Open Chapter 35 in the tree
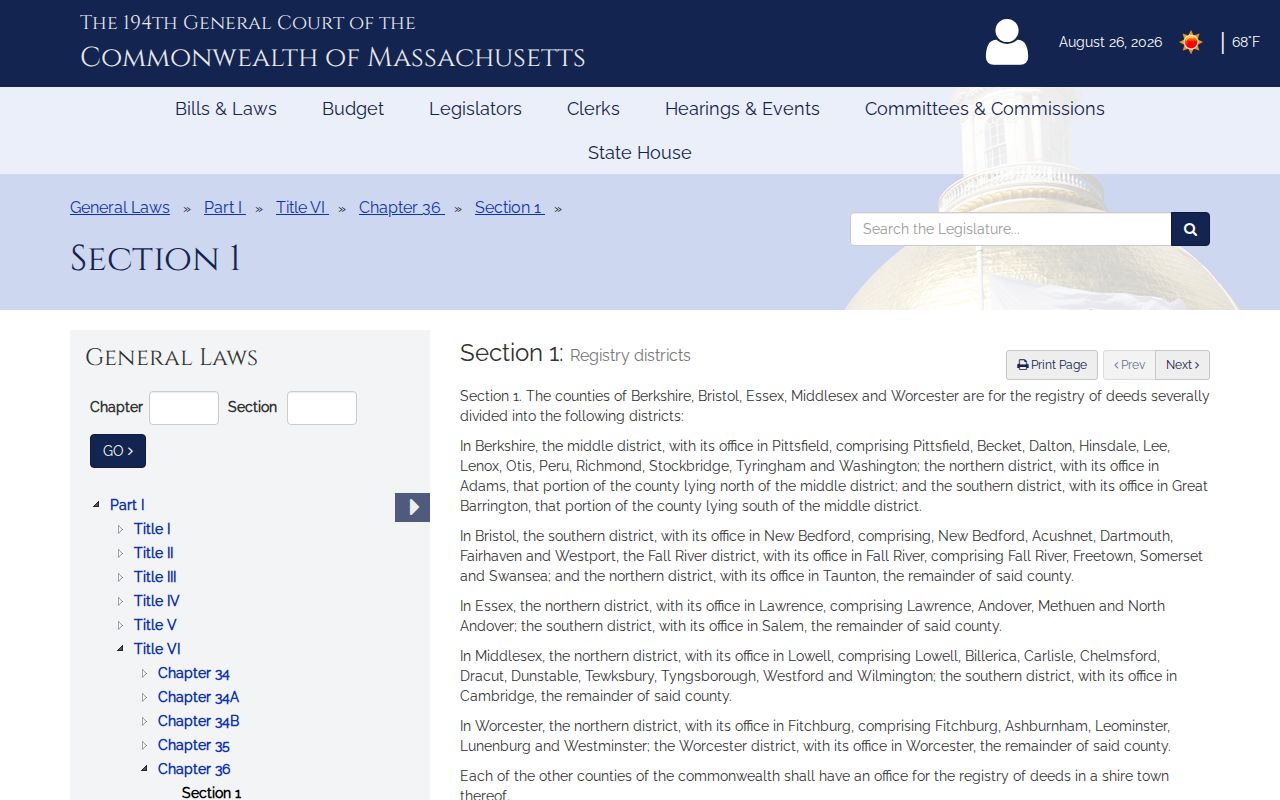Screen dimensions: 1280x800 (193, 745)
